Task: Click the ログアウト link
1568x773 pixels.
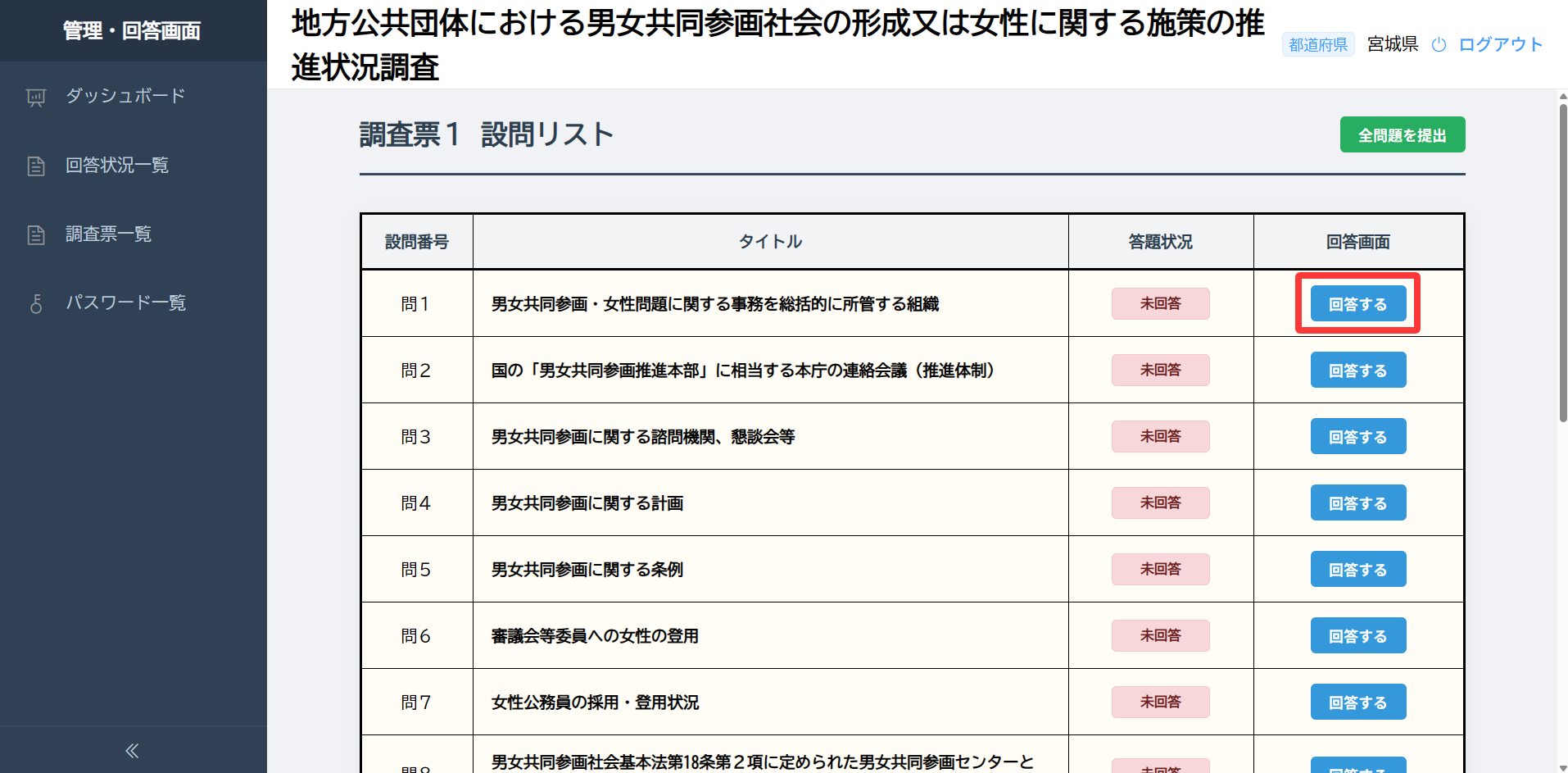Action: (1500, 45)
